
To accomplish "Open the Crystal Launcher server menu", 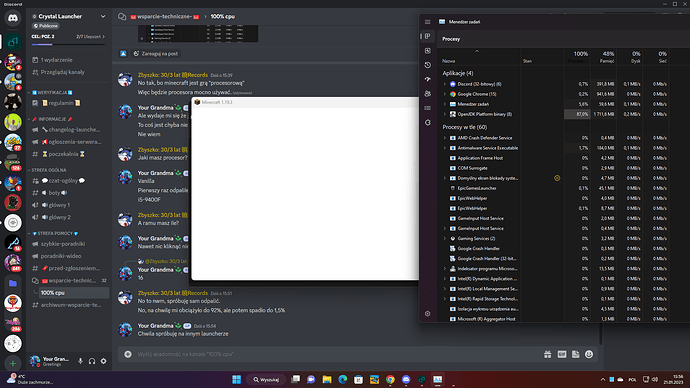I will (69, 16).
